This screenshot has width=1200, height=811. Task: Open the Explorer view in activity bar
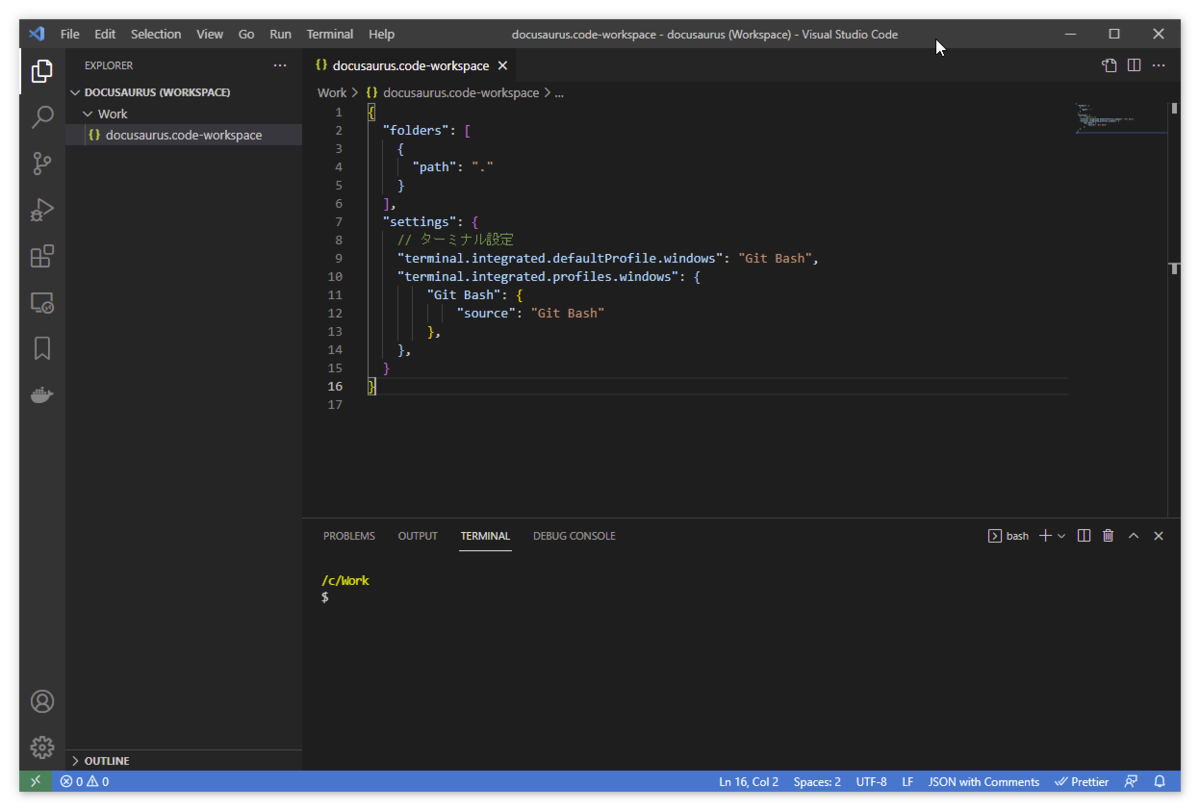pyautogui.click(x=42, y=71)
